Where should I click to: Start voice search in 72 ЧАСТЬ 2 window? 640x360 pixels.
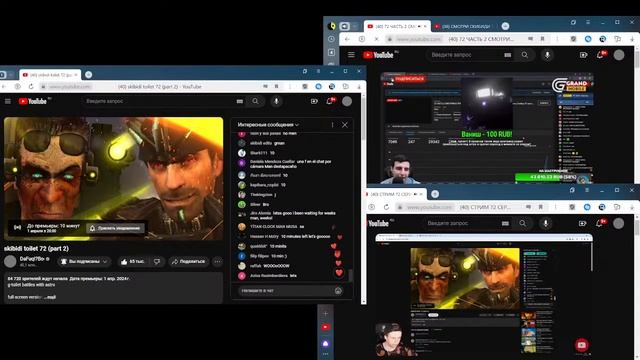point(547,55)
